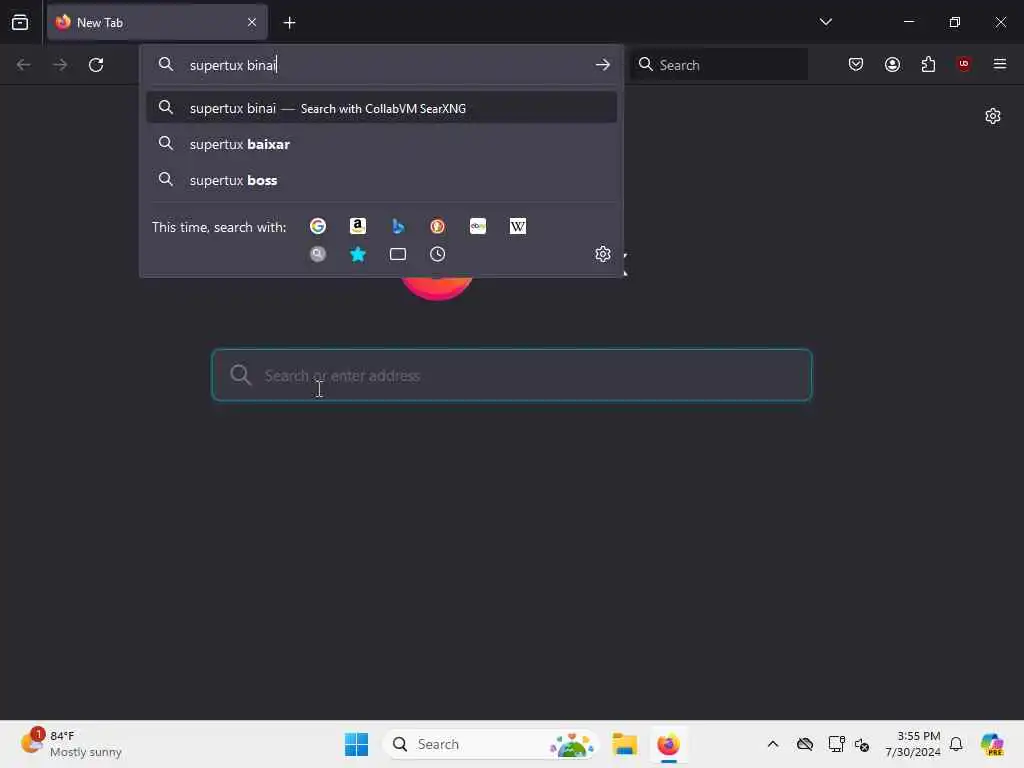Personalize New Tab with gear icon
This screenshot has width=1024, height=768.
[993, 116]
